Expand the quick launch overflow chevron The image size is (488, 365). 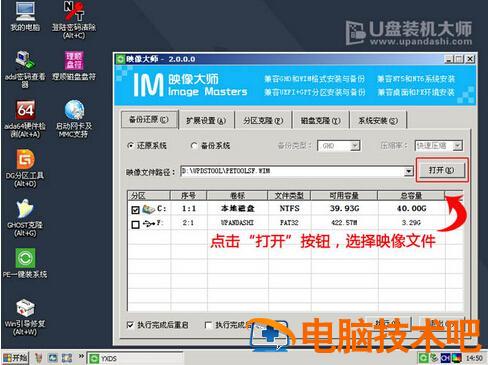pos(81,356)
